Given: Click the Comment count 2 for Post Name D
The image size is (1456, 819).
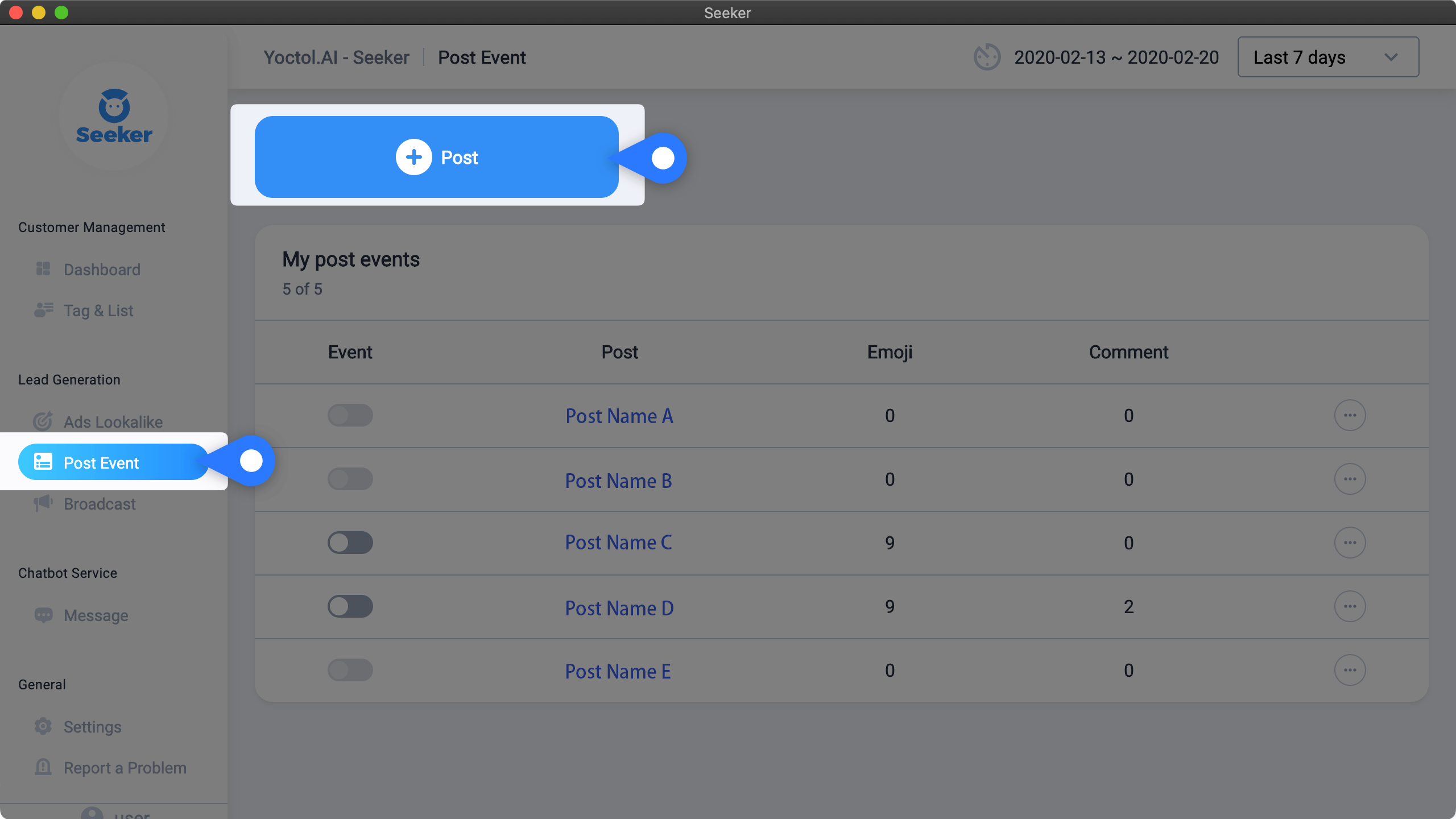Looking at the screenshot, I should [1129, 606].
